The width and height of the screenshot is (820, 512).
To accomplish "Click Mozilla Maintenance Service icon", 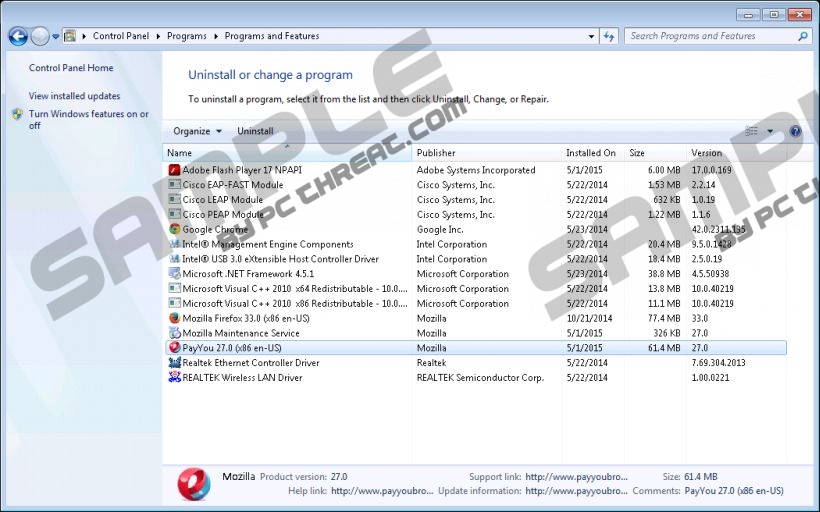I will pyautogui.click(x=174, y=333).
